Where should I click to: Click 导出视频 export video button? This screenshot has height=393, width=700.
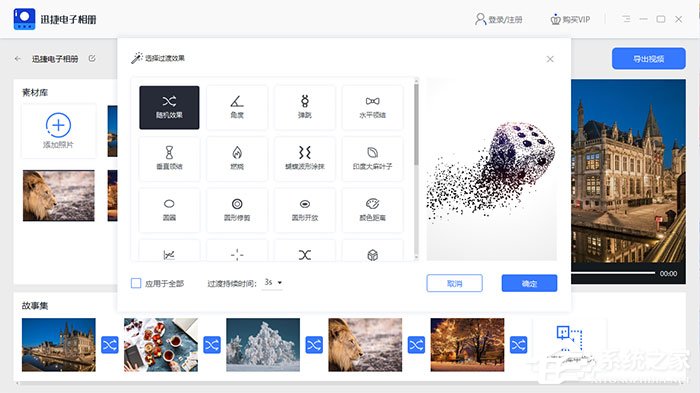(x=649, y=59)
